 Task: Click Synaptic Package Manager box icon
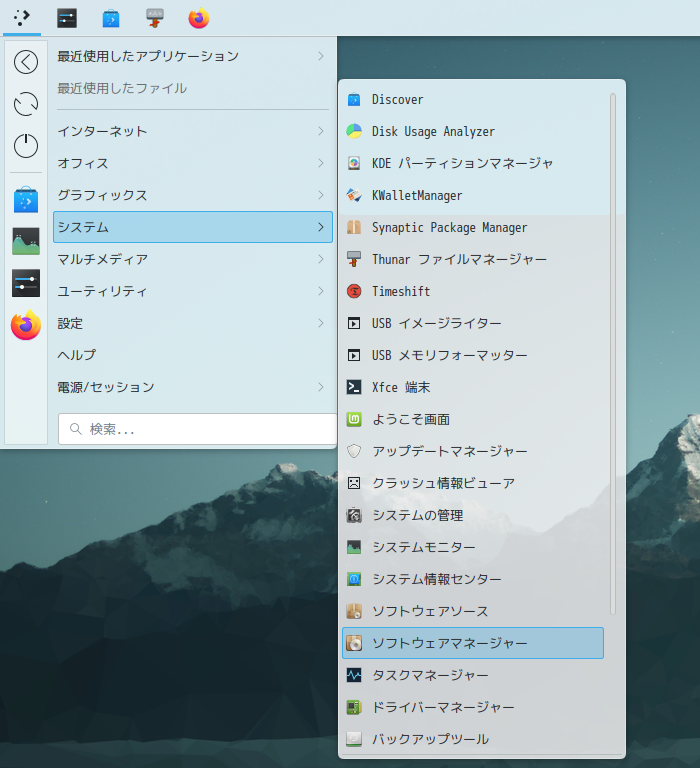(354, 227)
